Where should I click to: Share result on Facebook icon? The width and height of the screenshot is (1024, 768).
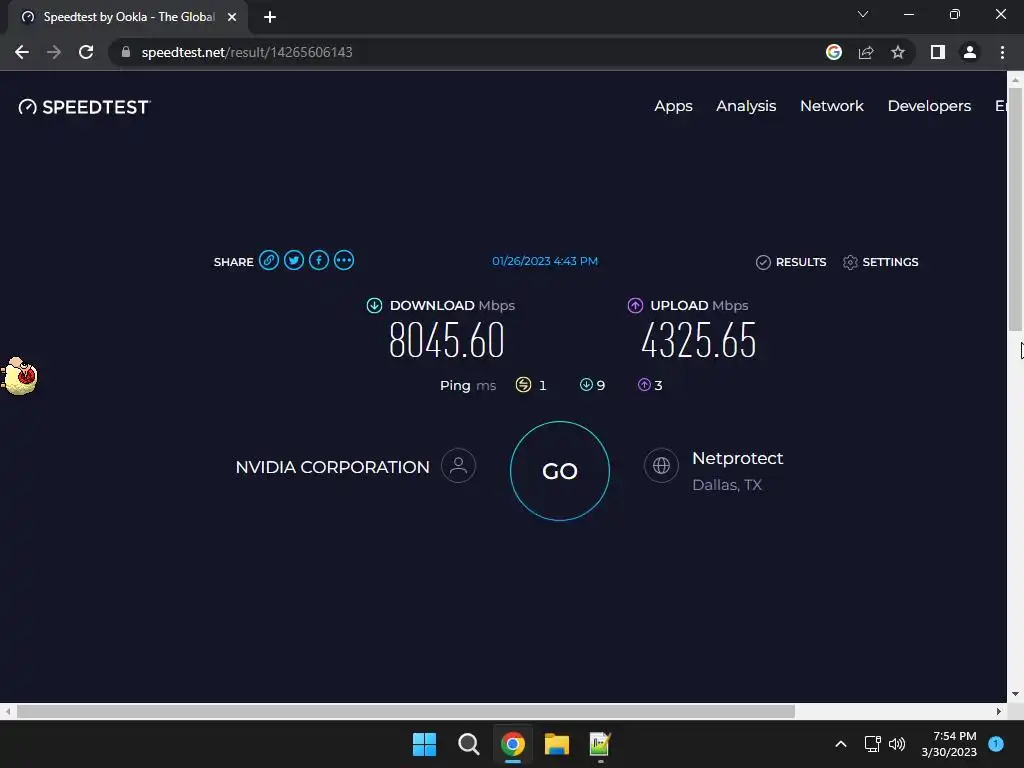319,261
